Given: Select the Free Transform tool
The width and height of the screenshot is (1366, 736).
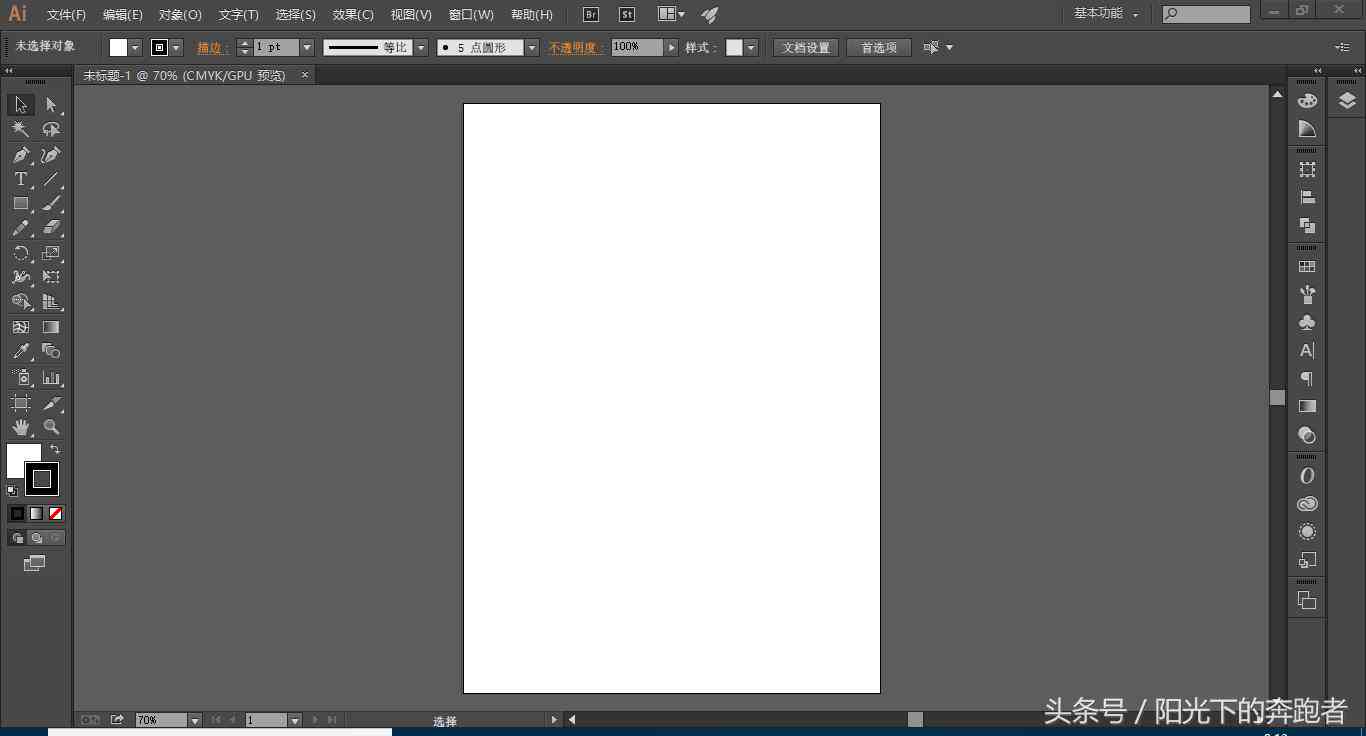Looking at the screenshot, I should 51,277.
